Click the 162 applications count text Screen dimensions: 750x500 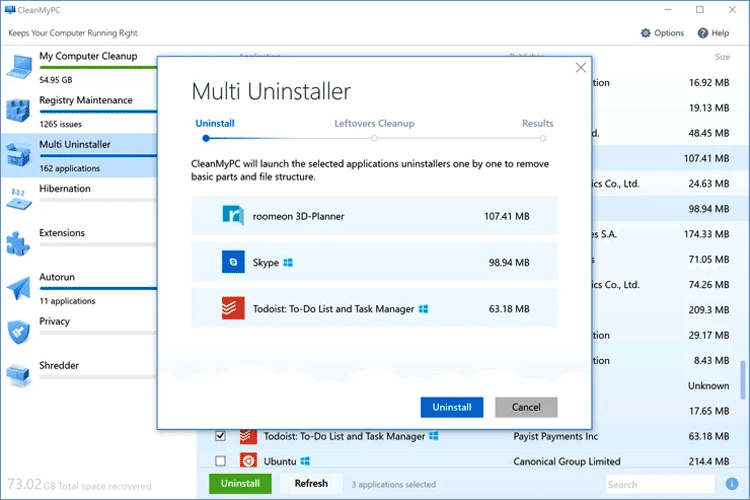[69, 168]
